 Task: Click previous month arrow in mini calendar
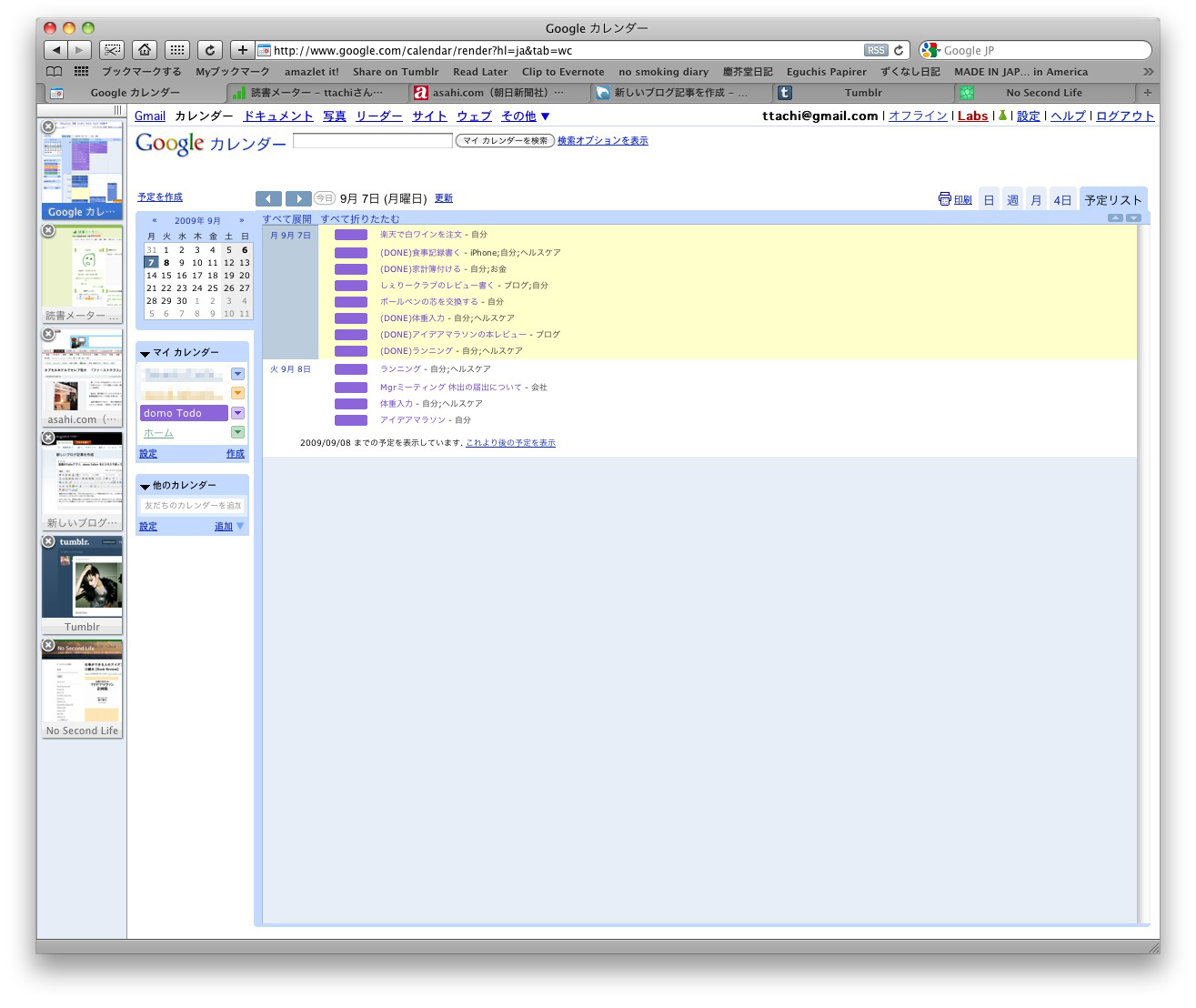(x=155, y=220)
